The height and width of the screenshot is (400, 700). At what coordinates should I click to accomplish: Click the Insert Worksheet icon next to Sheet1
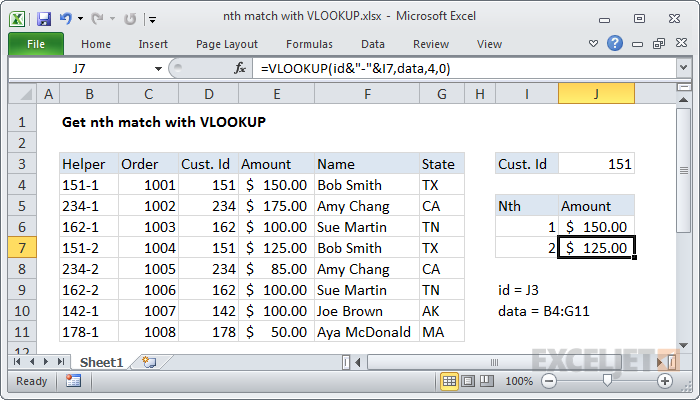[x=149, y=361]
